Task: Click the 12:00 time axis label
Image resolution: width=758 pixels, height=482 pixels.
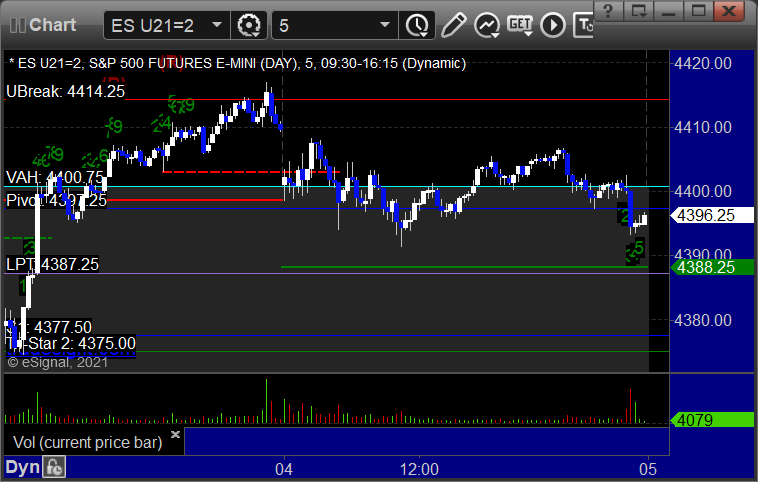Action: coord(419,469)
